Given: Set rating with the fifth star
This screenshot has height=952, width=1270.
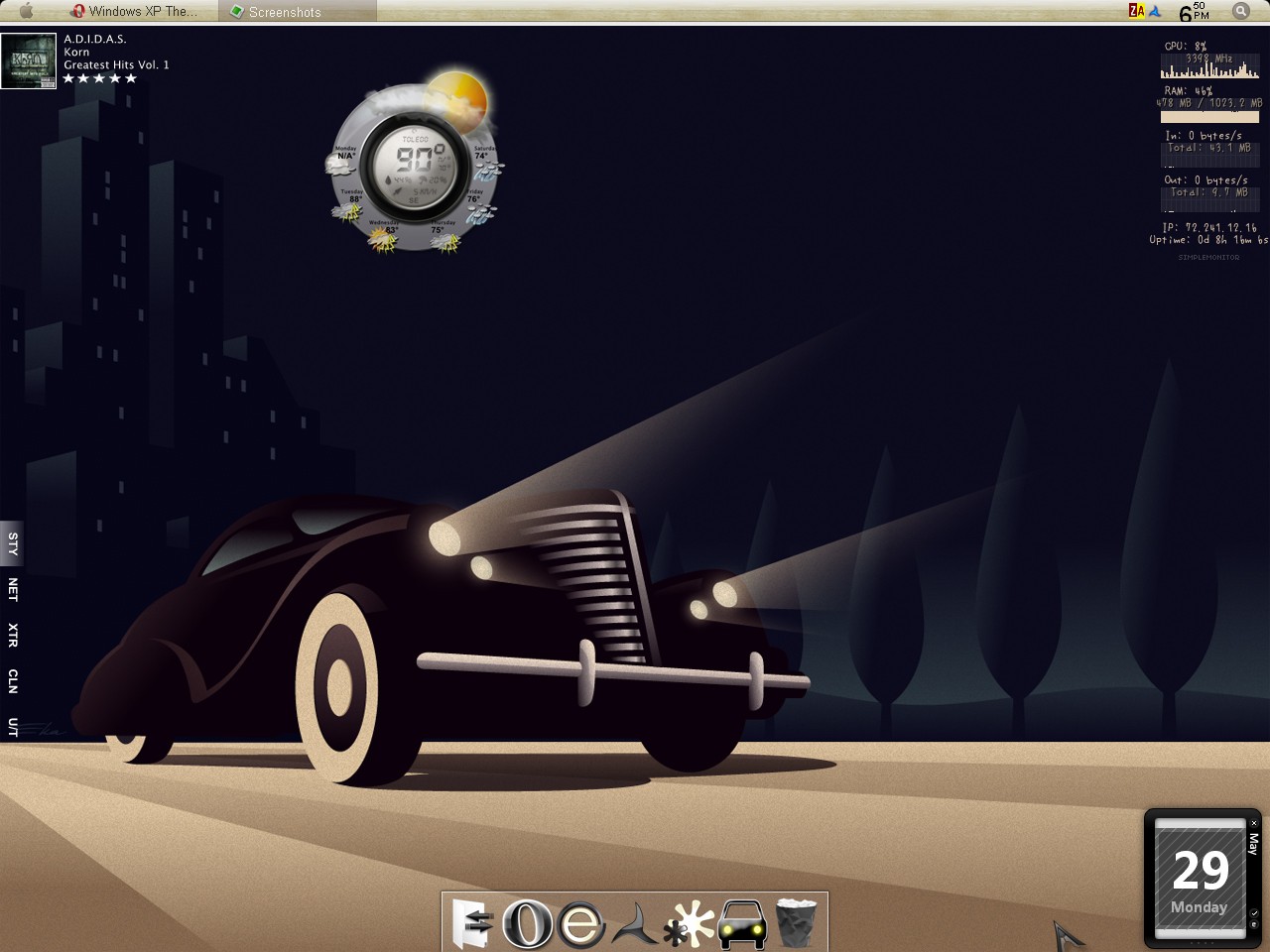Looking at the screenshot, I should click(131, 78).
